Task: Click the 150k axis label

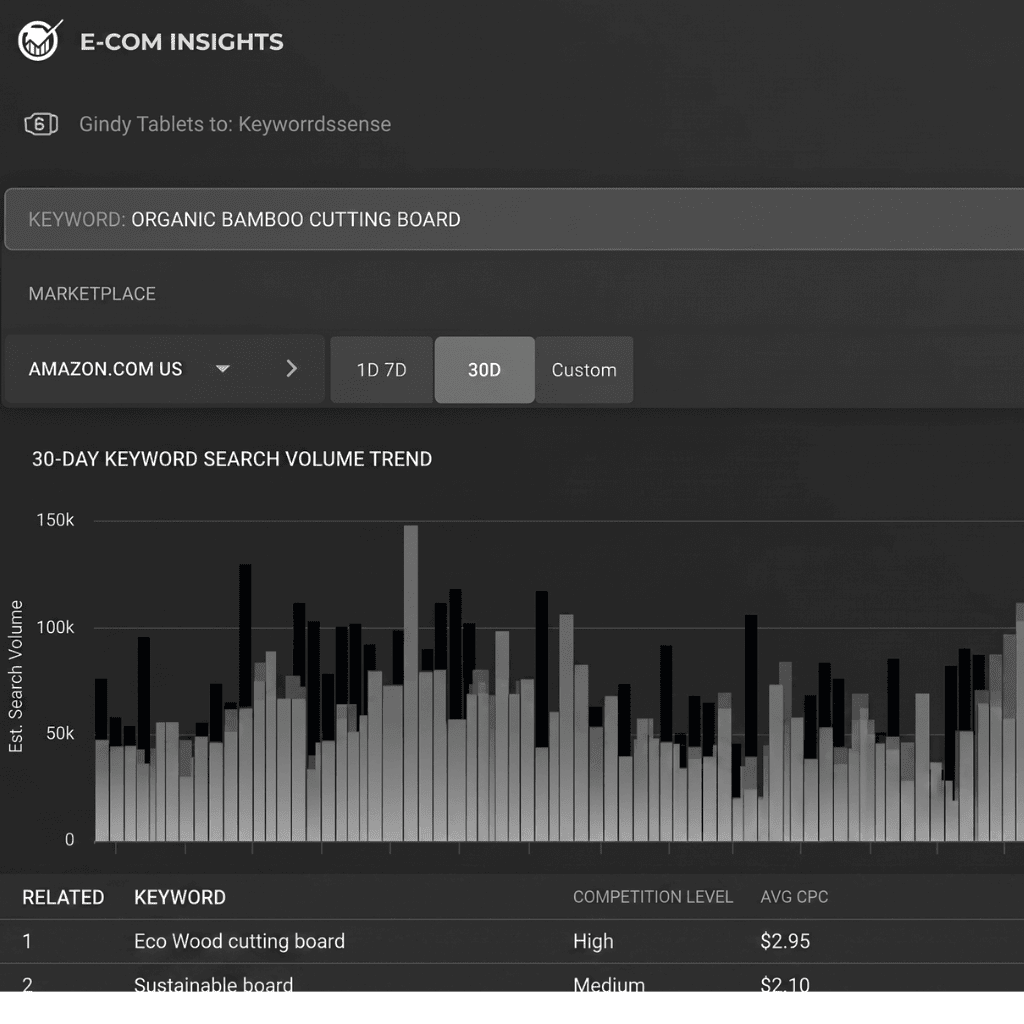Action: (x=55, y=520)
